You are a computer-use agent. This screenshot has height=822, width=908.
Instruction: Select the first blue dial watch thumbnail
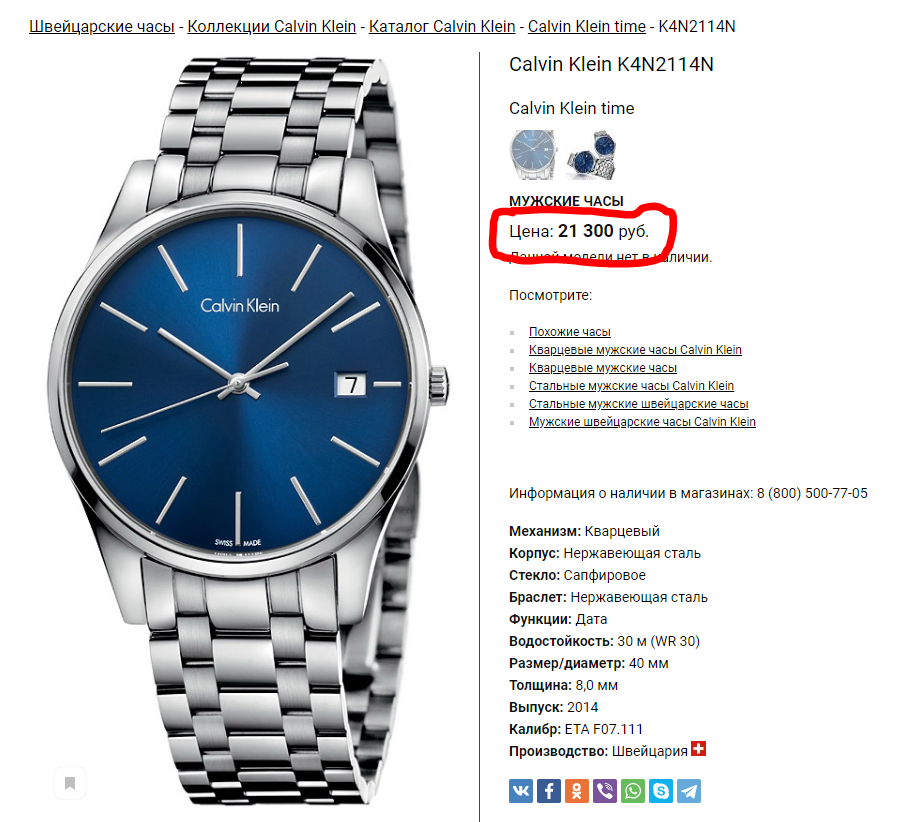(533, 155)
